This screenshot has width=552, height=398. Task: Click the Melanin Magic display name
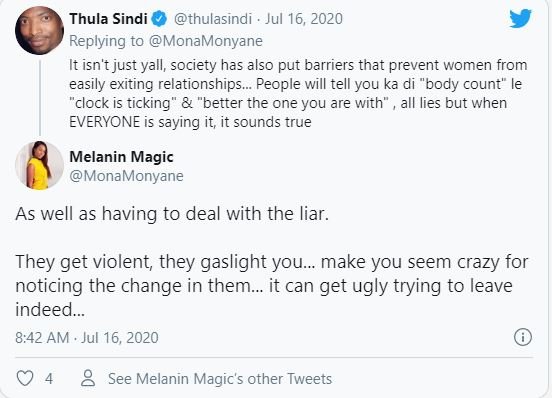[x=121, y=157]
